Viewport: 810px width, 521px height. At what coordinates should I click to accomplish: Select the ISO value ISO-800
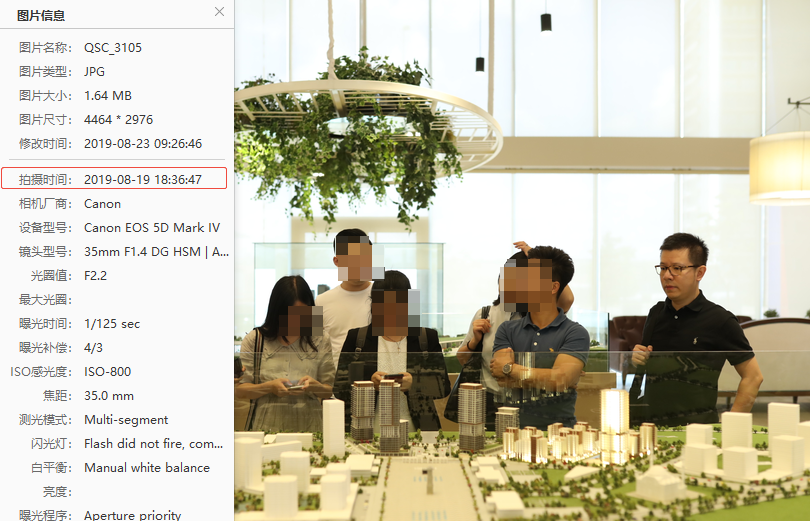[107, 372]
